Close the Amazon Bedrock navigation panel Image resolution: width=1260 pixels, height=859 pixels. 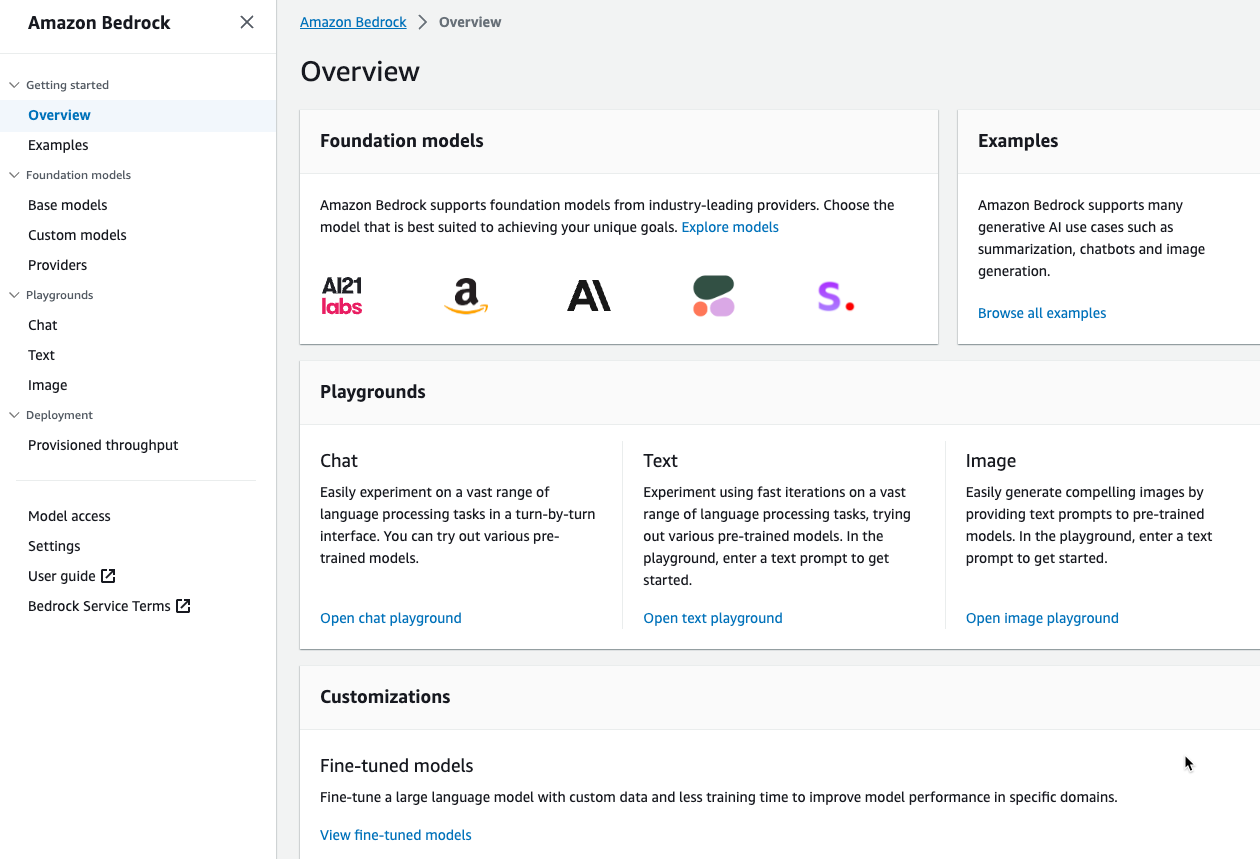pos(247,22)
